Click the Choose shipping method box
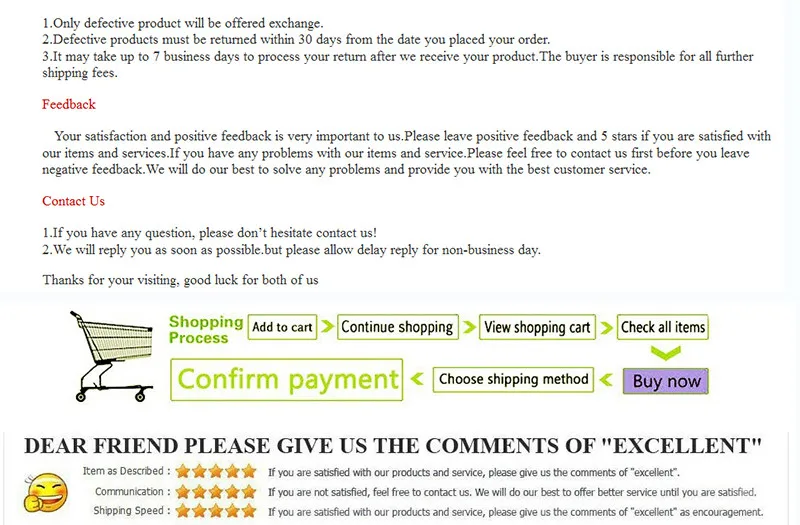 tap(514, 379)
